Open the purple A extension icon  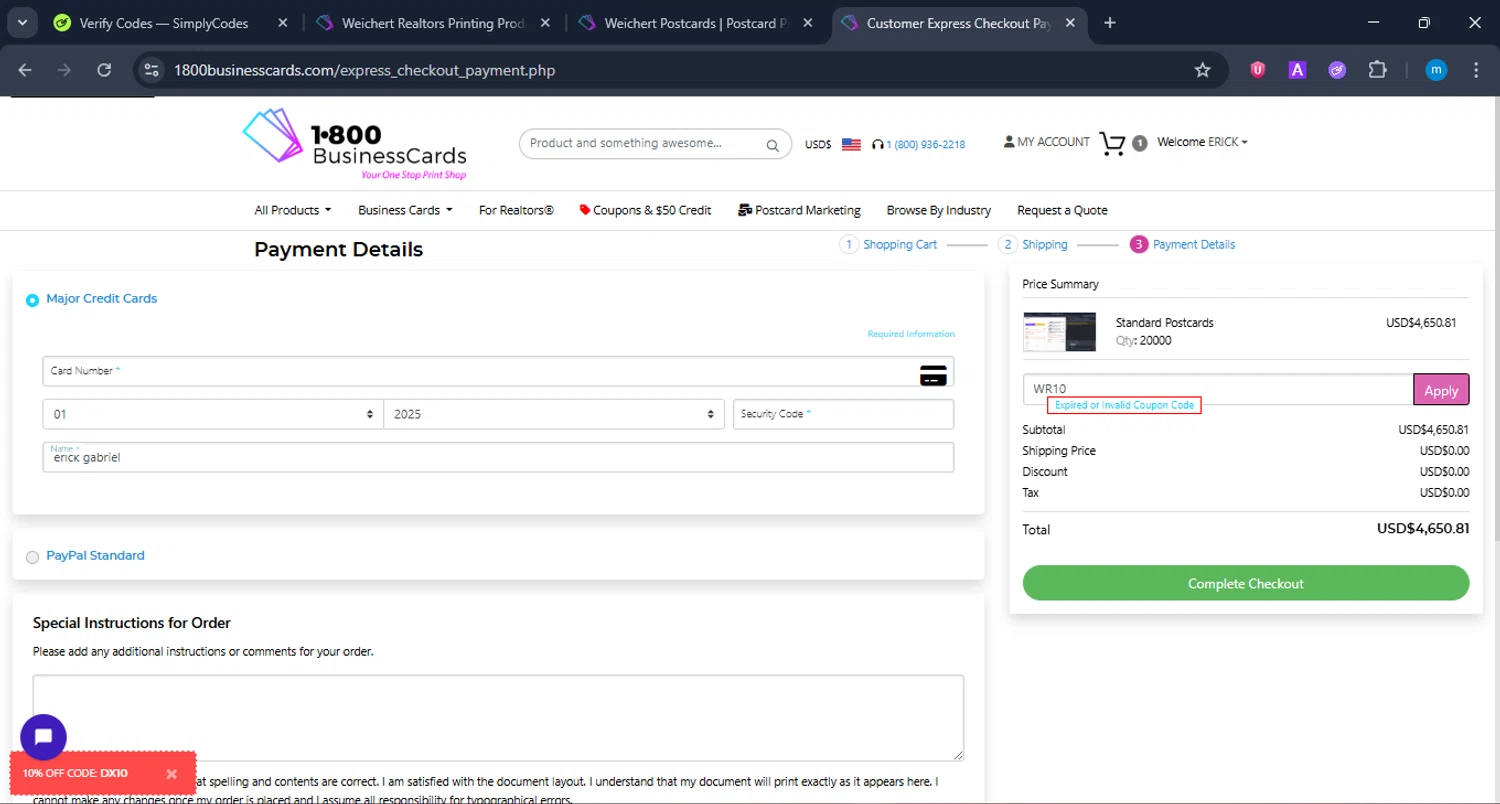point(1297,70)
